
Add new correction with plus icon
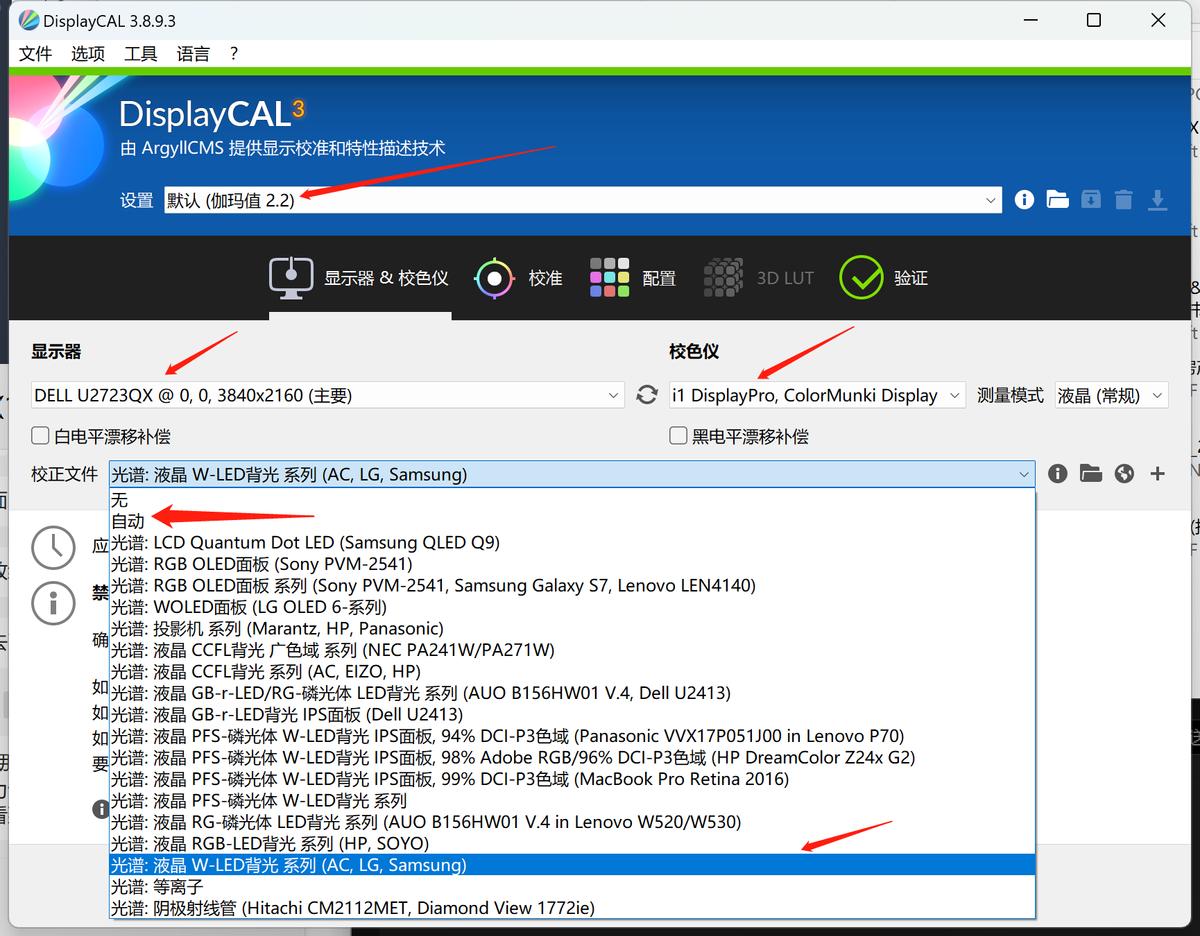1157,474
